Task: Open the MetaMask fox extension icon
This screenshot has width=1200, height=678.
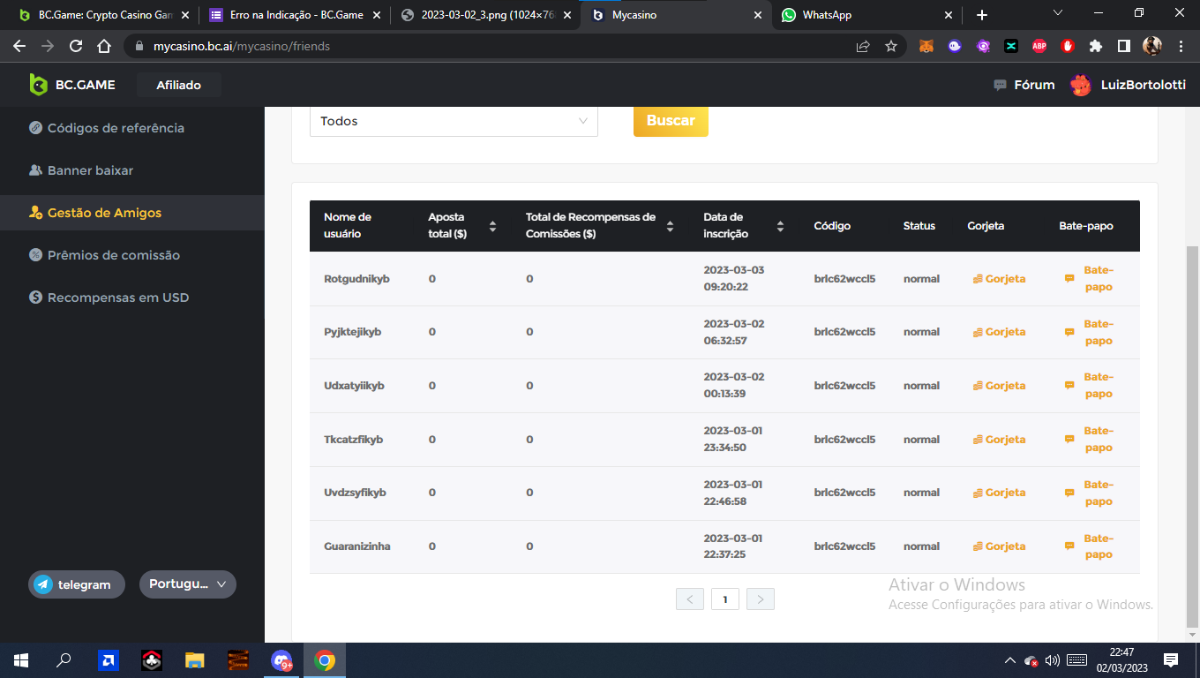Action: pyautogui.click(x=927, y=46)
